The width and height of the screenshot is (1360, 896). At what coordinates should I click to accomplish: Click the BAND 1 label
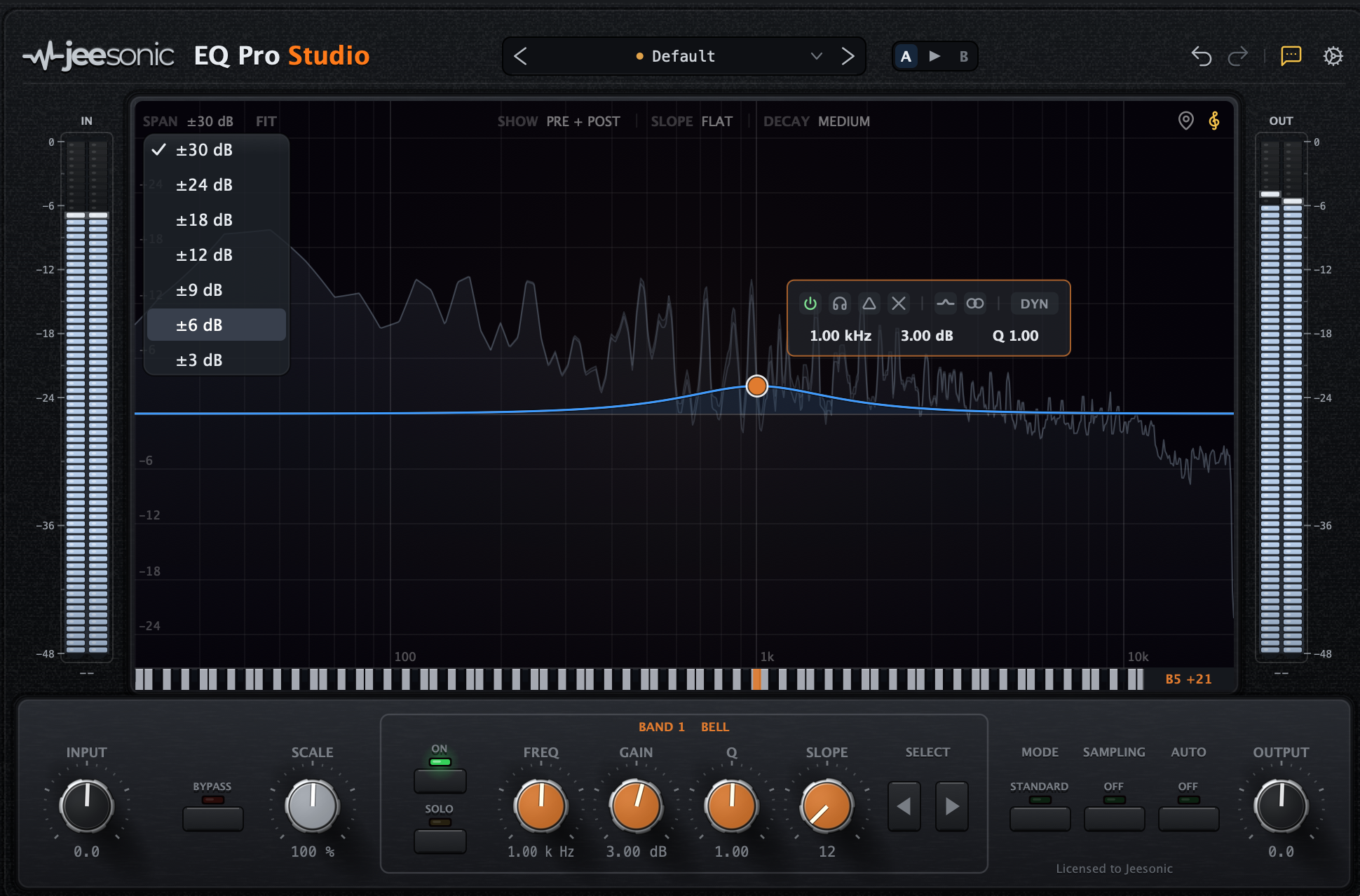(x=661, y=727)
